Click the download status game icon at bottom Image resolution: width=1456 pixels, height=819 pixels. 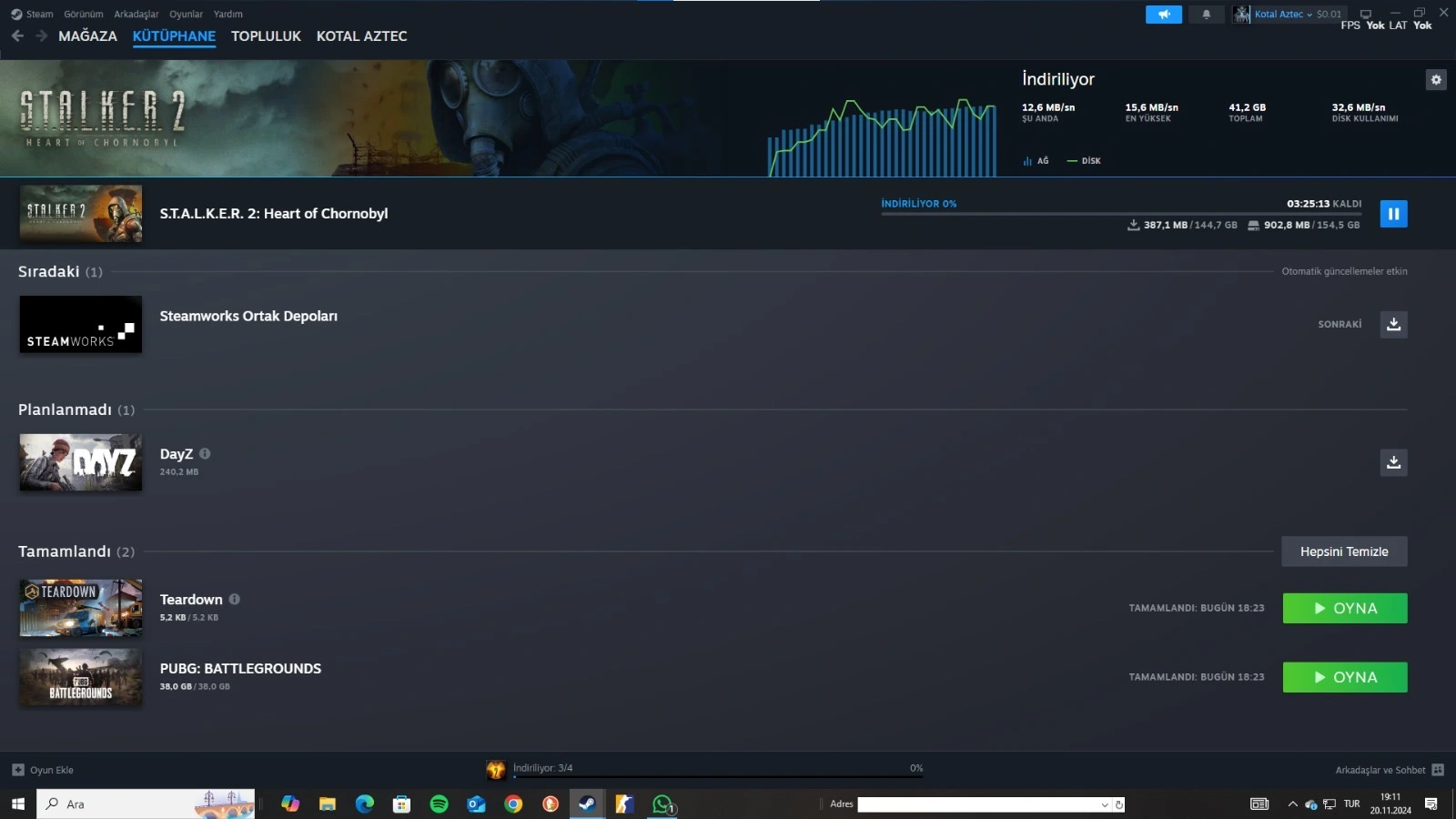click(x=496, y=770)
